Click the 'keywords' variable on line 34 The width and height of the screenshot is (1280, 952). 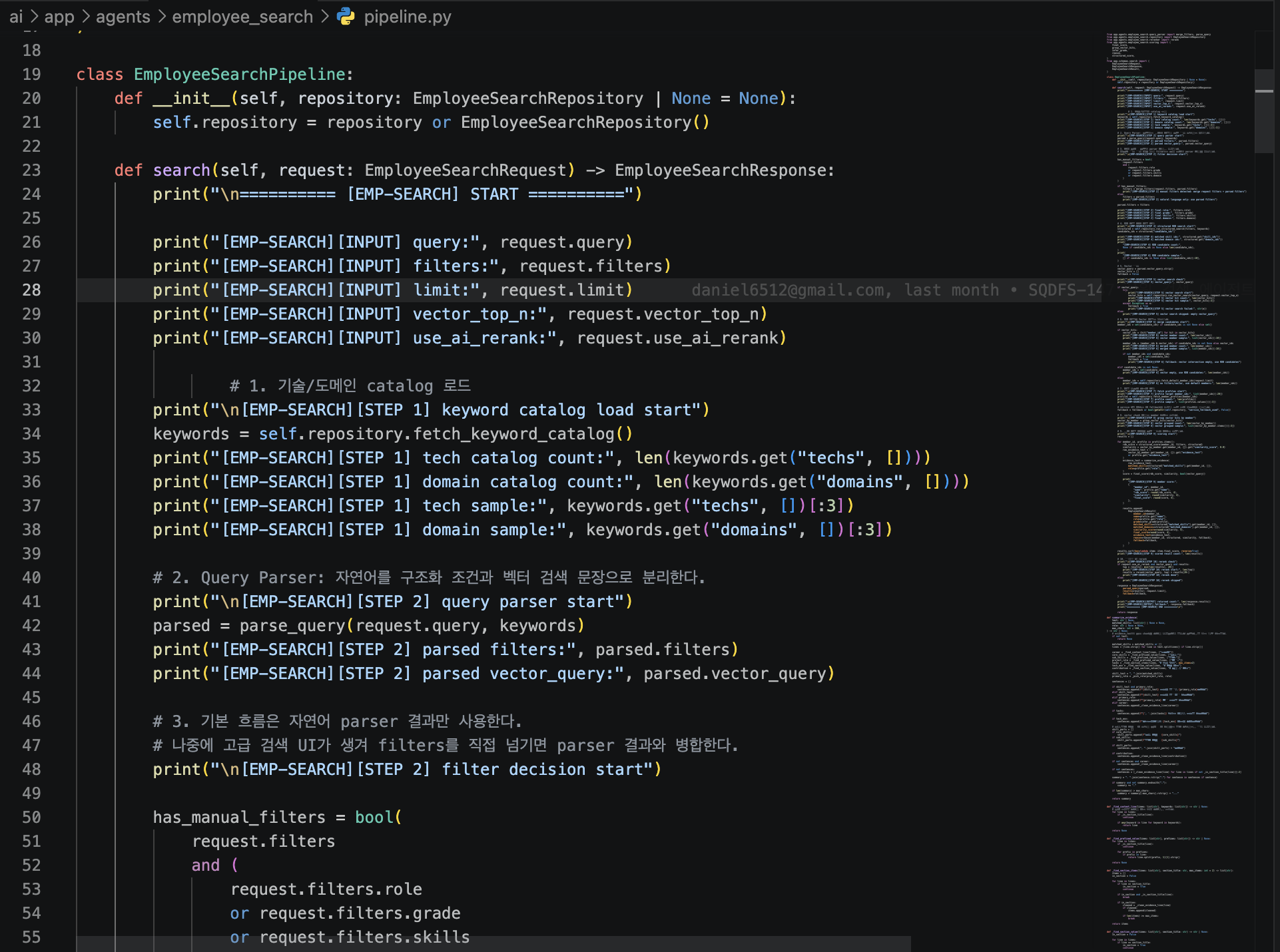[x=191, y=434]
